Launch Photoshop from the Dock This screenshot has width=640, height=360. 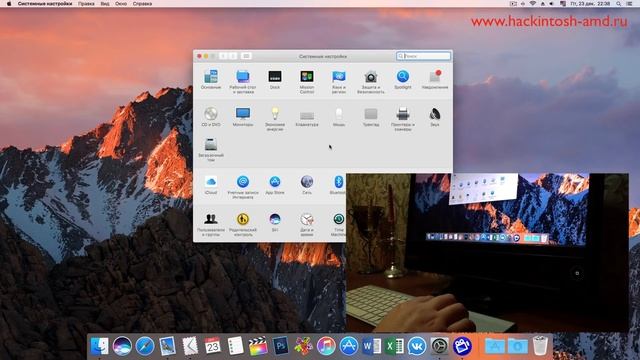click(281, 346)
